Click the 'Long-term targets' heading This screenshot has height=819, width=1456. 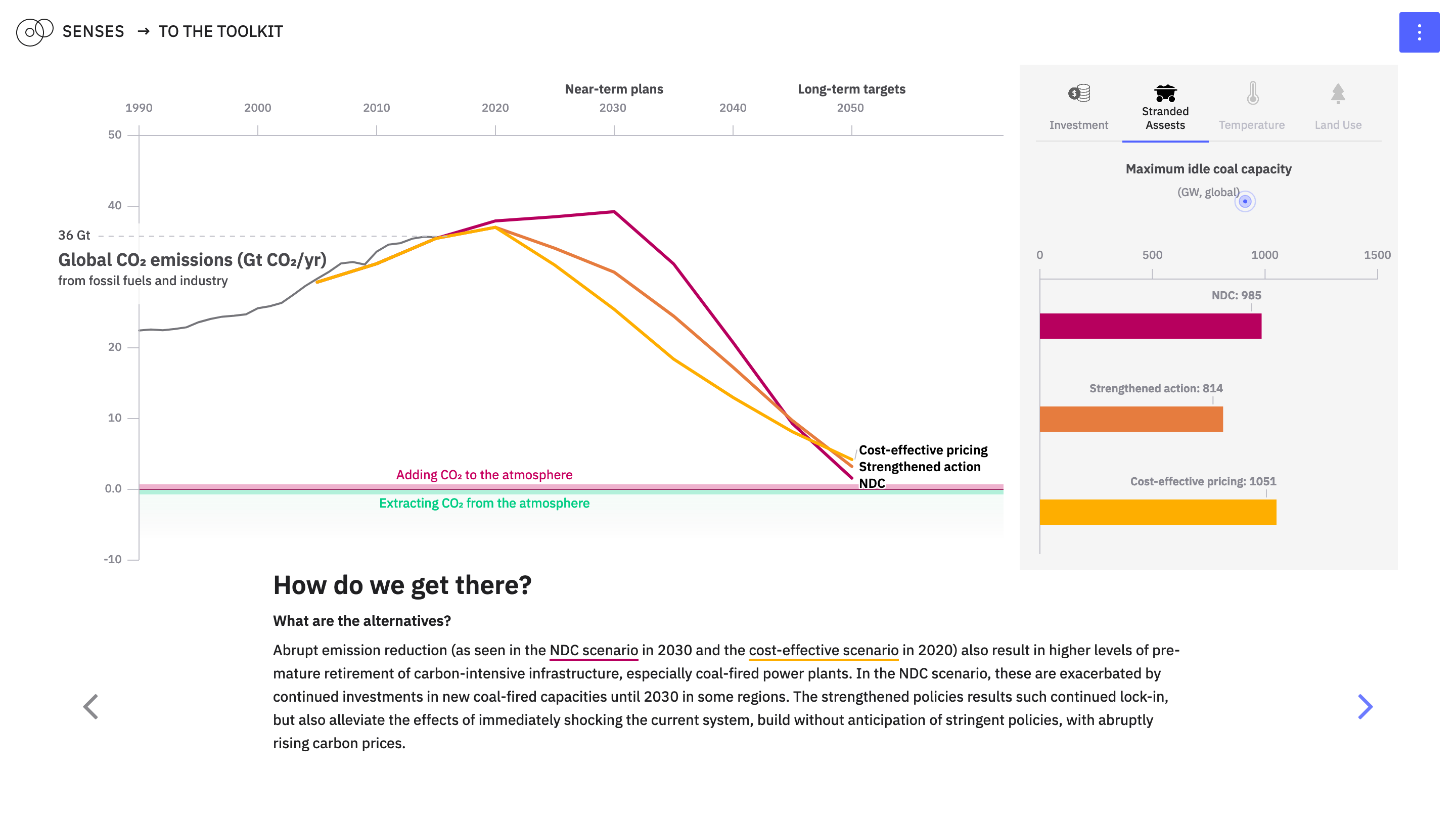point(851,89)
